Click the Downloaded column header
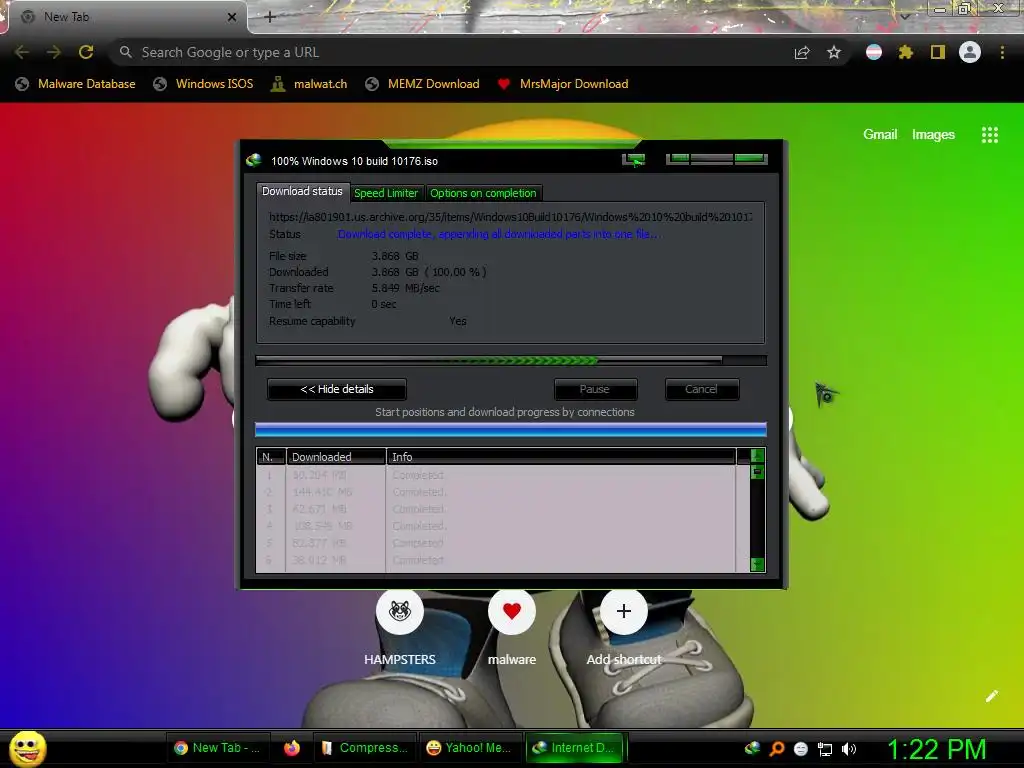The width and height of the screenshot is (1024, 768). (336, 456)
